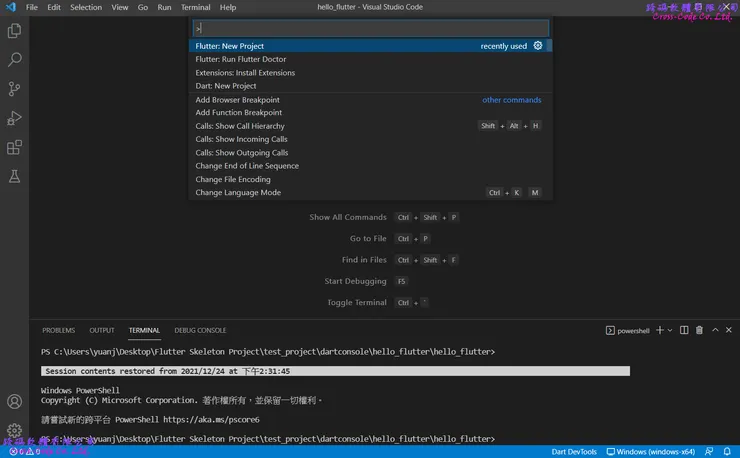Open the Run and Debug view
Screen dimensions: 740x458
14,118
